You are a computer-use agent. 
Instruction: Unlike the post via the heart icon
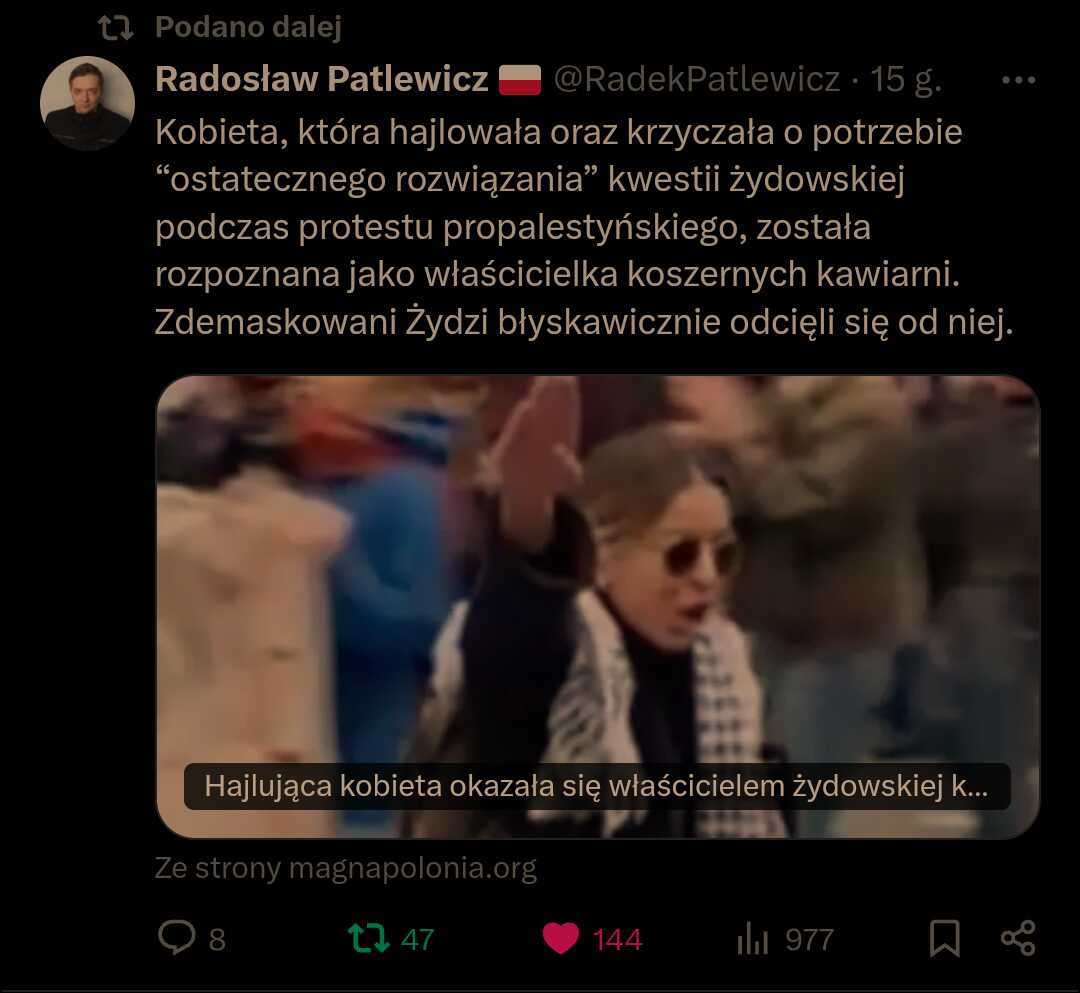pyautogui.click(x=561, y=939)
